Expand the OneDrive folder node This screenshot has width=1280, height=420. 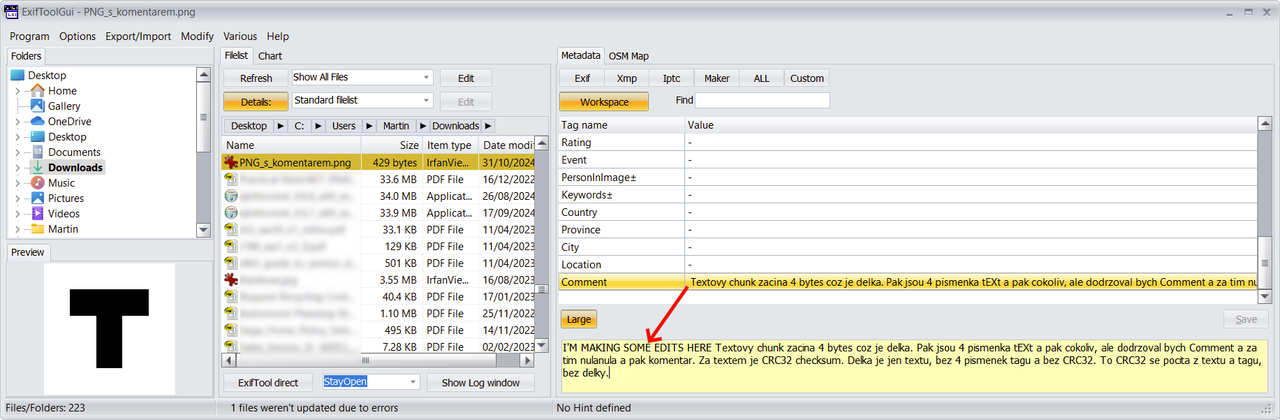click(17, 122)
